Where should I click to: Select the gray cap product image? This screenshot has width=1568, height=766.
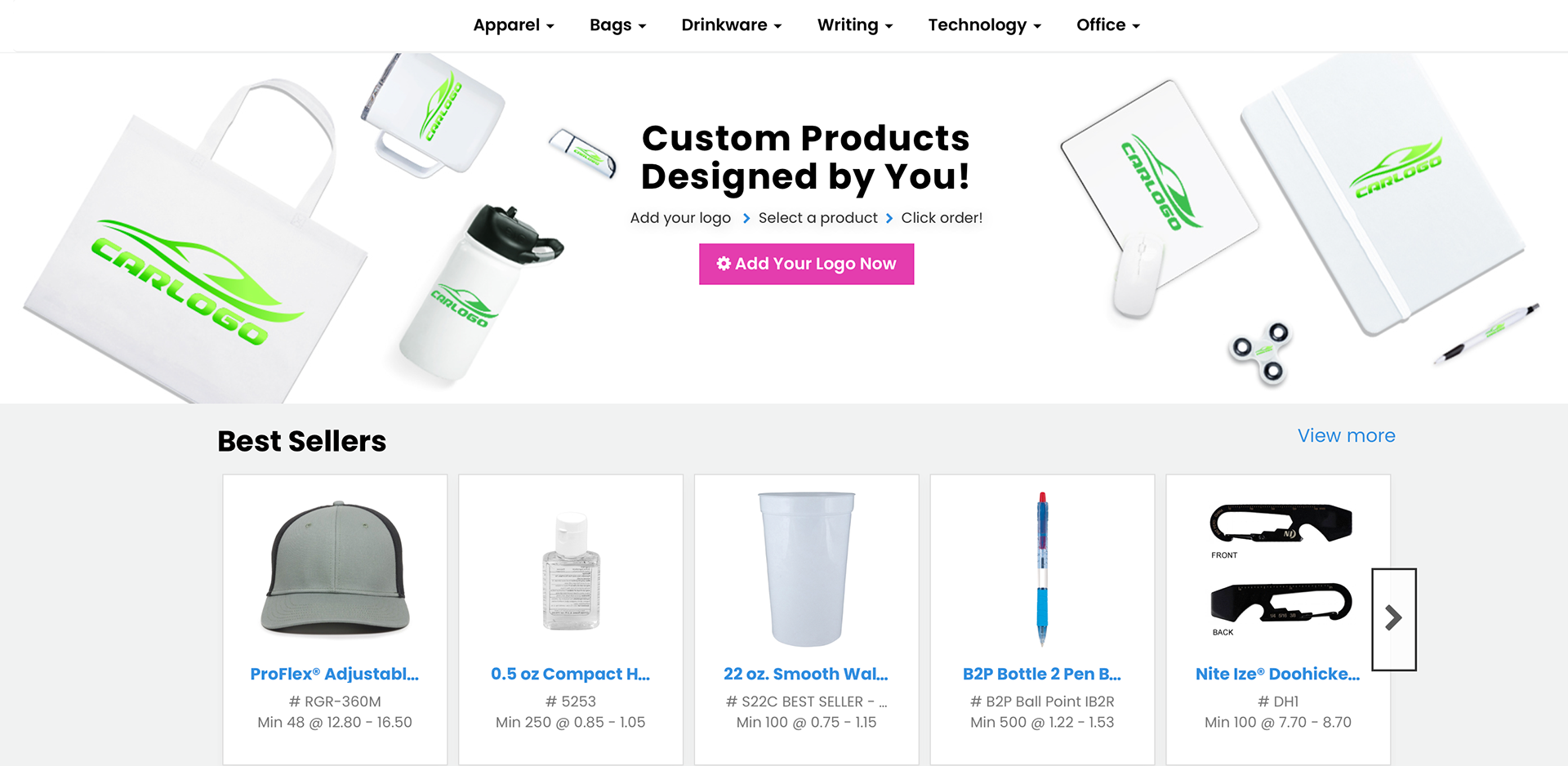(336, 568)
